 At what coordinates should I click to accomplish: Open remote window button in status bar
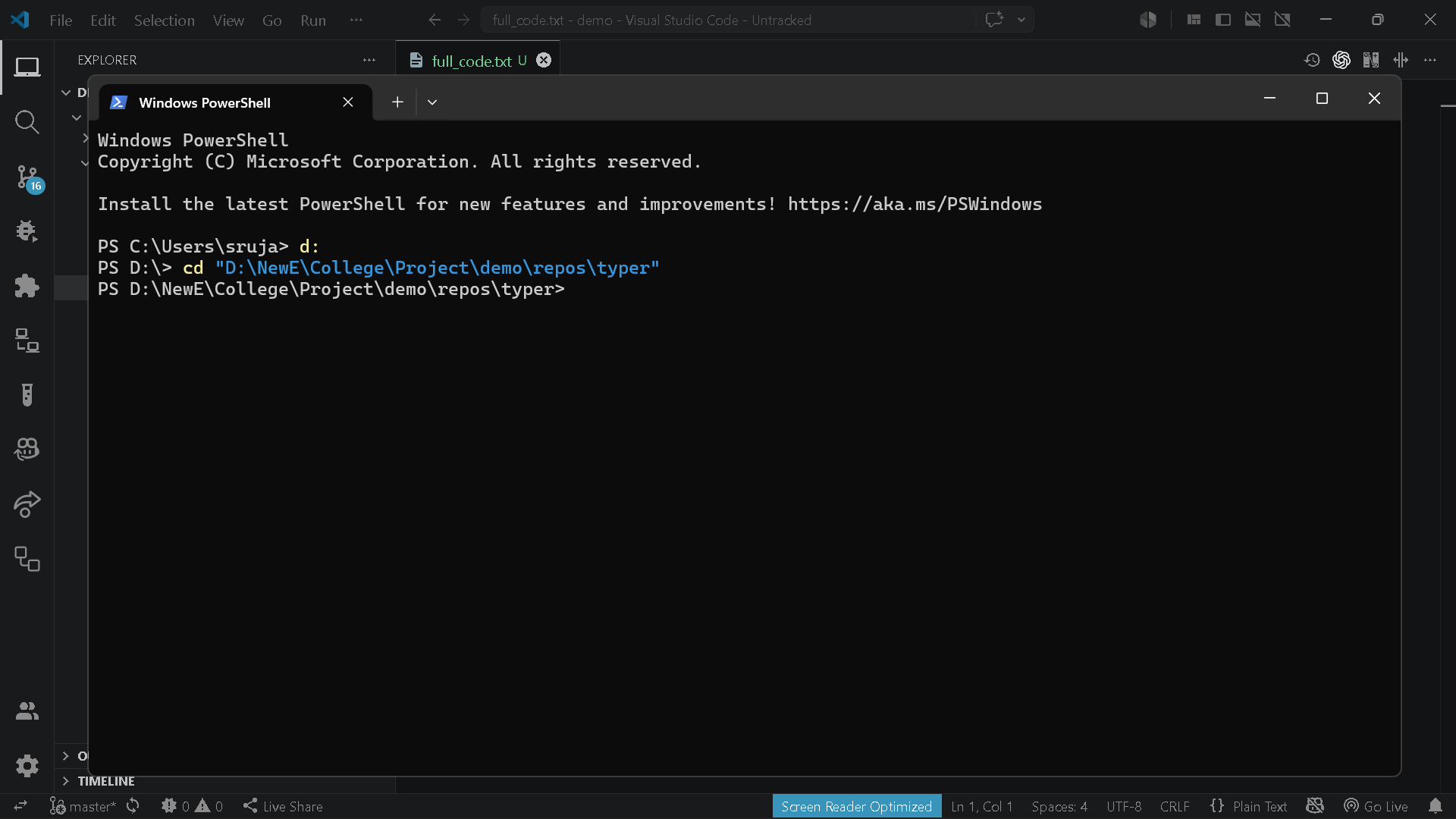pos(20,806)
